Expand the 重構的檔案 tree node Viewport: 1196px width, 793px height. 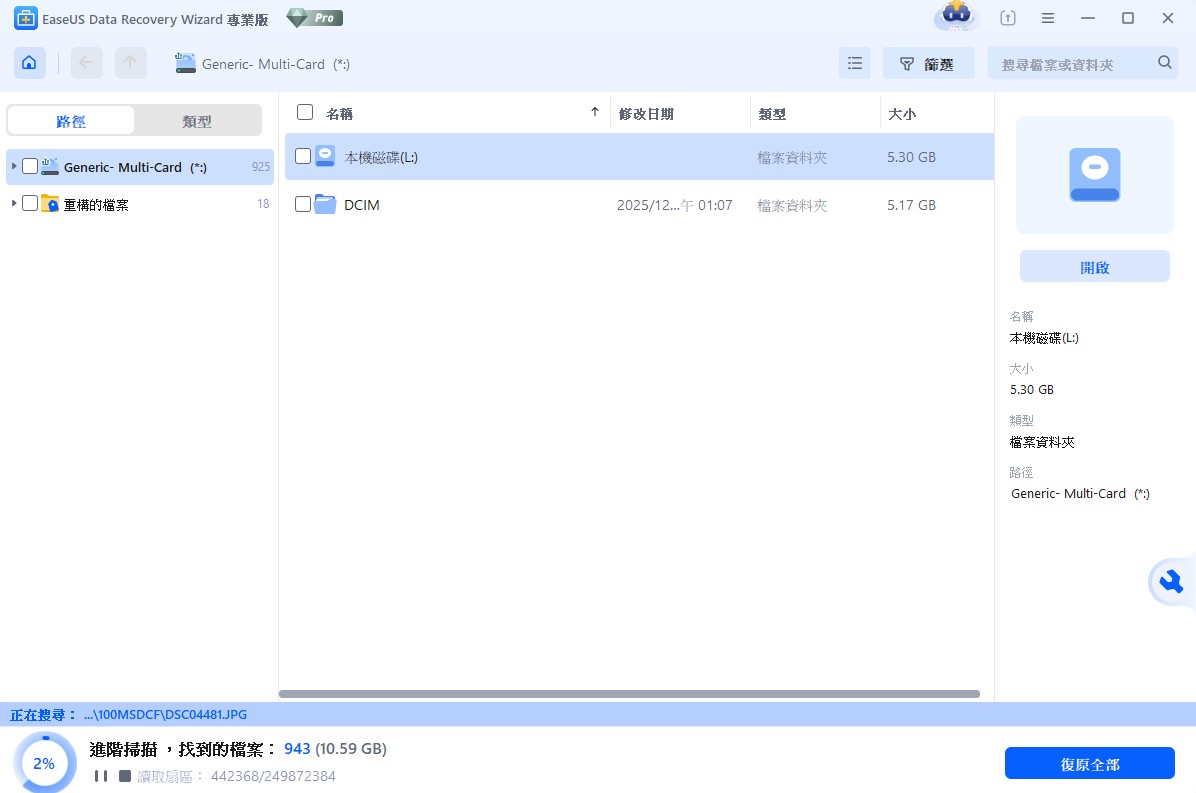click(14, 203)
